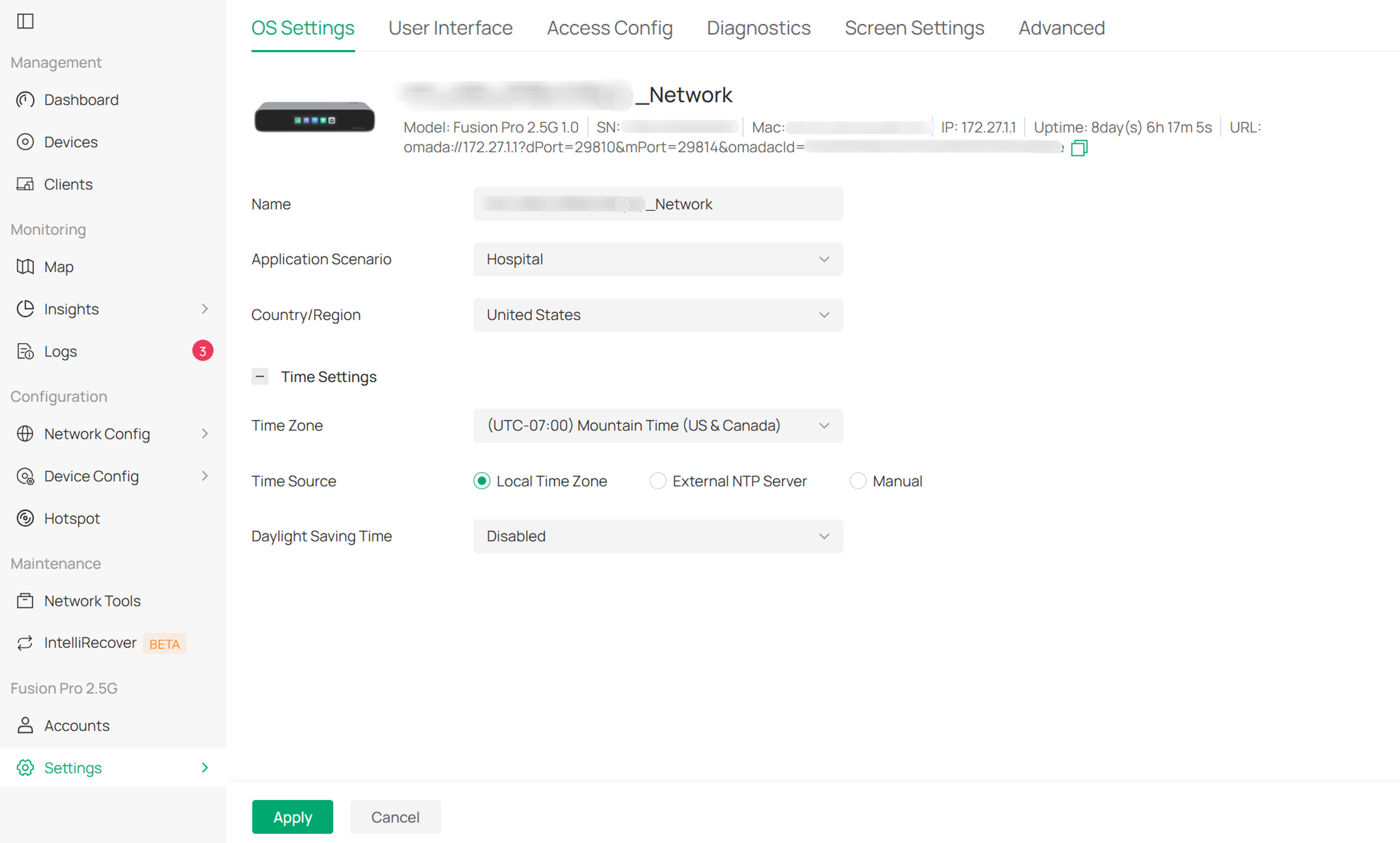
Task: Switch to the User Interface tab
Action: (x=450, y=28)
